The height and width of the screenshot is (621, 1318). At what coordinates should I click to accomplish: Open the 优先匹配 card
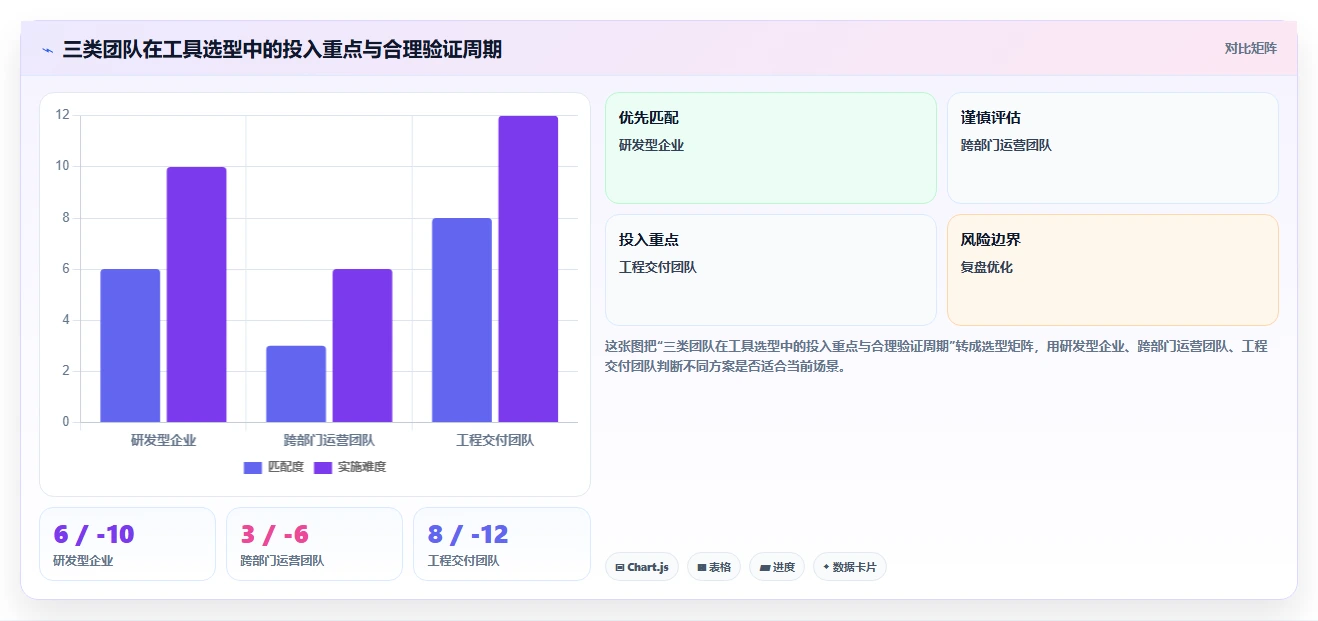(x=771, y=148)
